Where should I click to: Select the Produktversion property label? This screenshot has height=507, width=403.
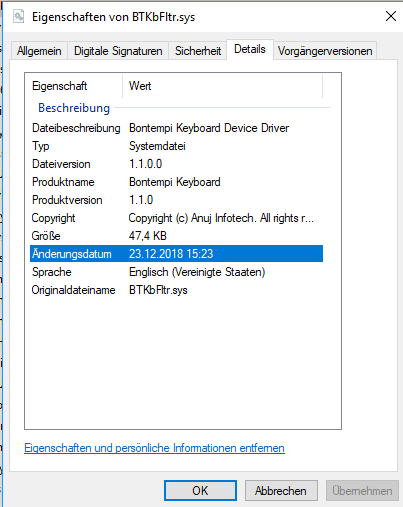[67, 200]
